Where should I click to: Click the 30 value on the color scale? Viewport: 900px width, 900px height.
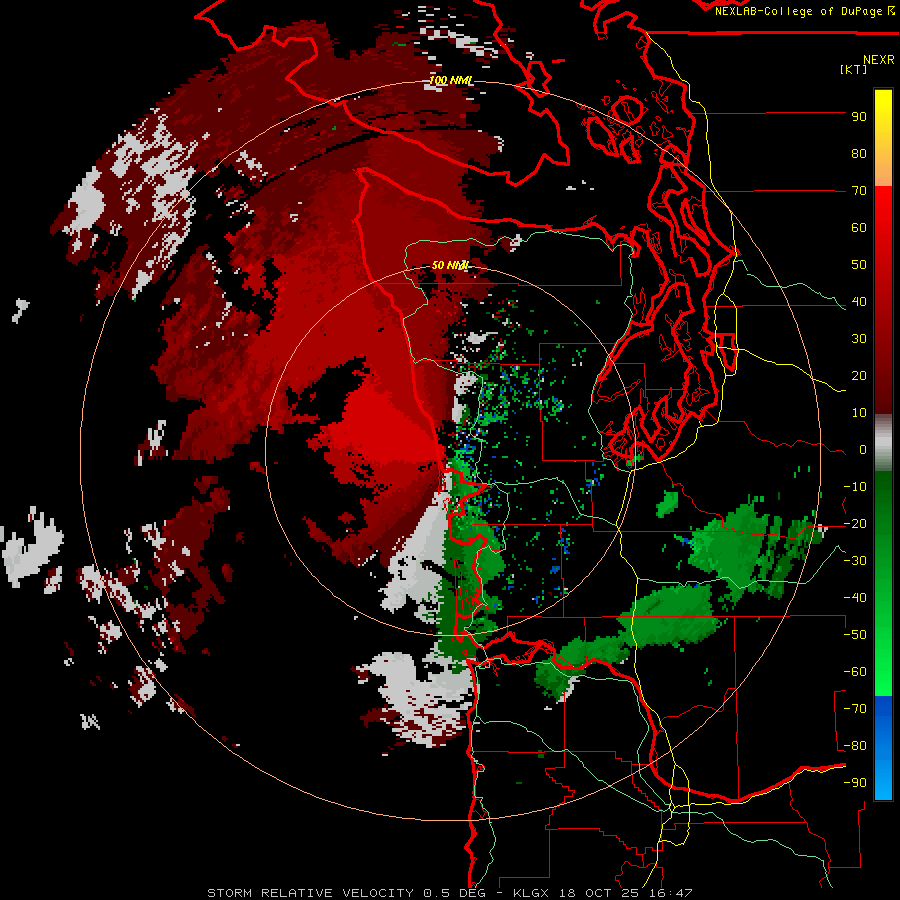point(859,339)
